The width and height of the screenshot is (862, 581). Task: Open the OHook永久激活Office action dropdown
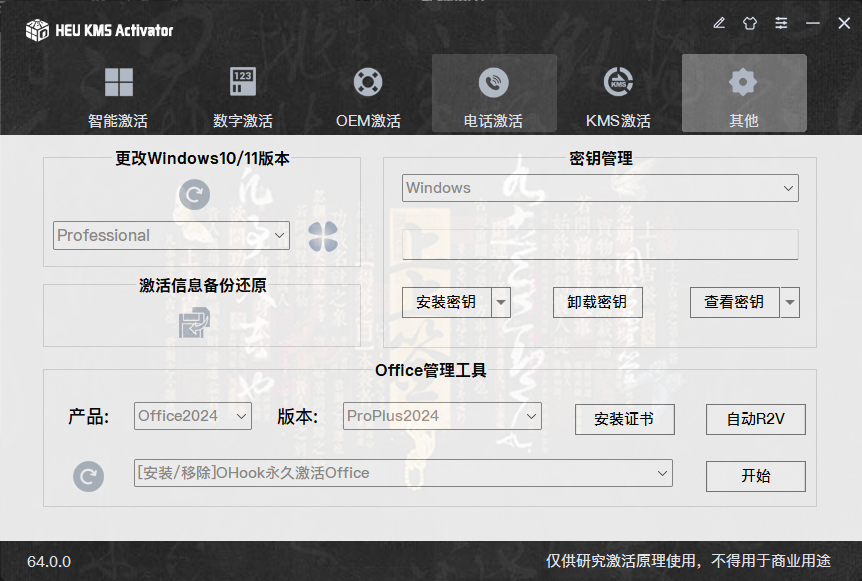coord(403,473)
